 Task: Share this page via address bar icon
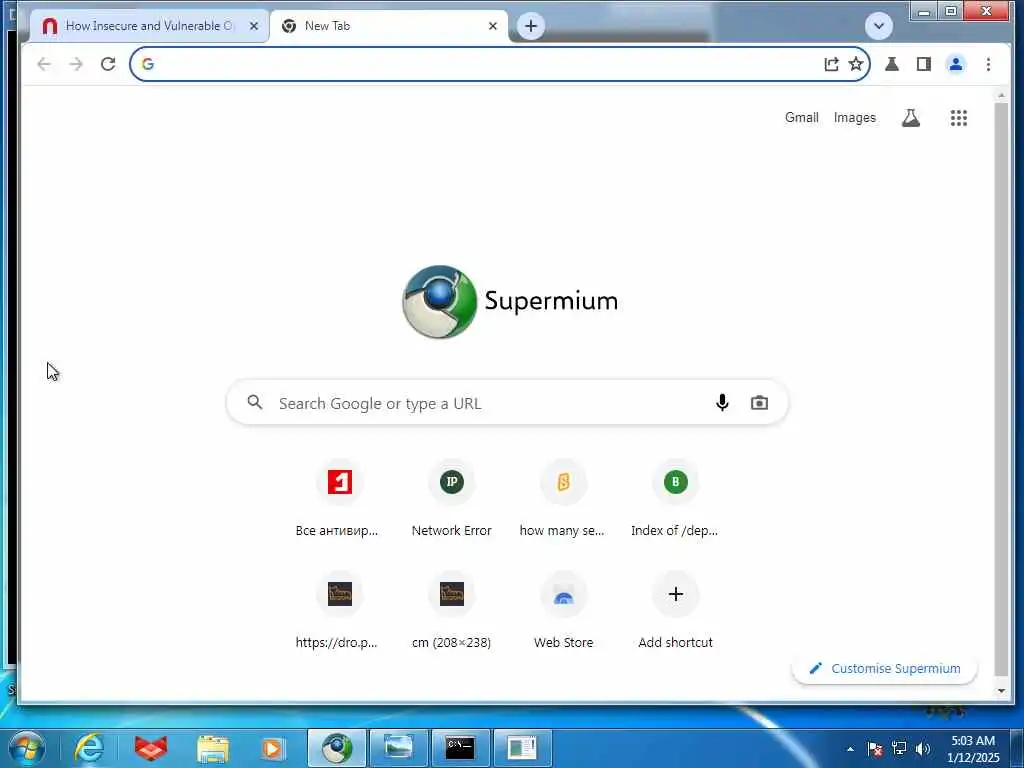831,64
